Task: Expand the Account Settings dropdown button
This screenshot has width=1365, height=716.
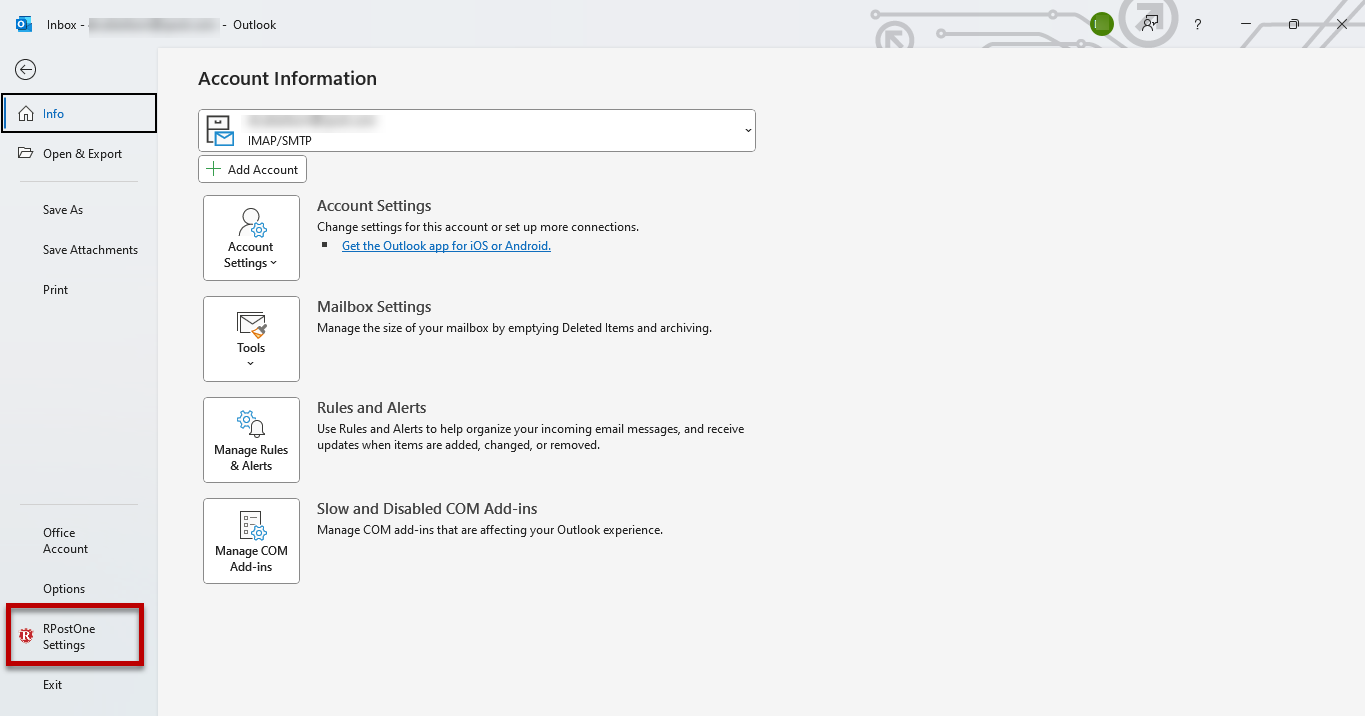Action: [251, 238]
